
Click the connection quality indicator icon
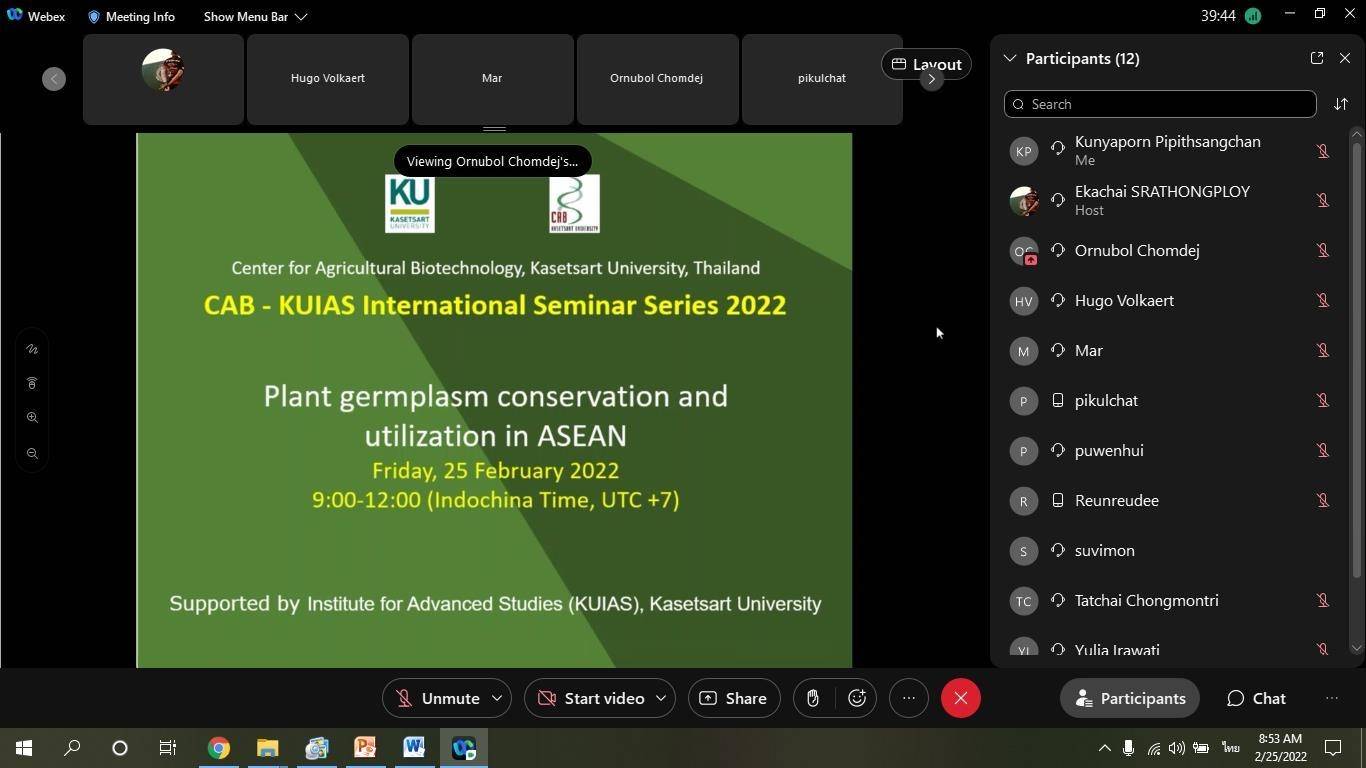(x=1253, y=15)
